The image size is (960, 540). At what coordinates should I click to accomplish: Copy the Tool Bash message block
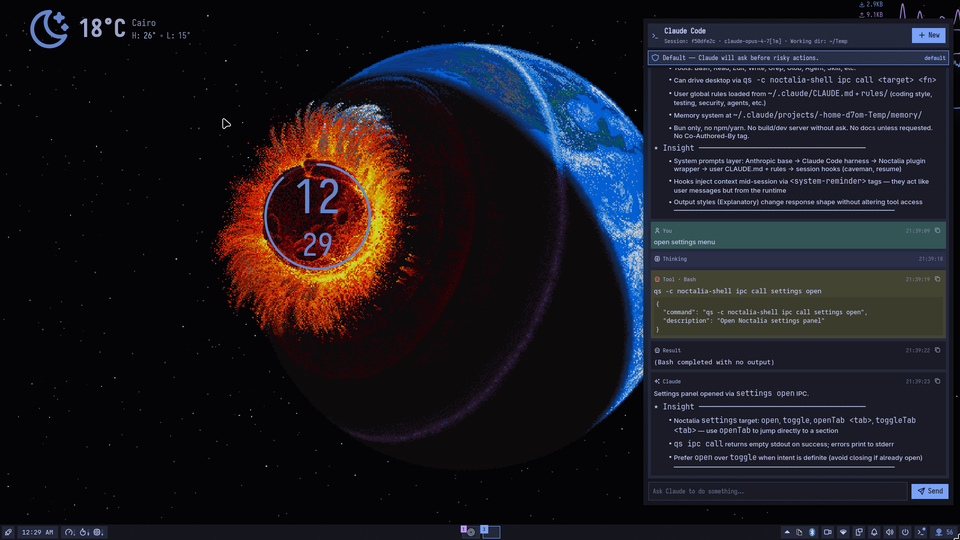pyautogui.click(x=937, y=279)
